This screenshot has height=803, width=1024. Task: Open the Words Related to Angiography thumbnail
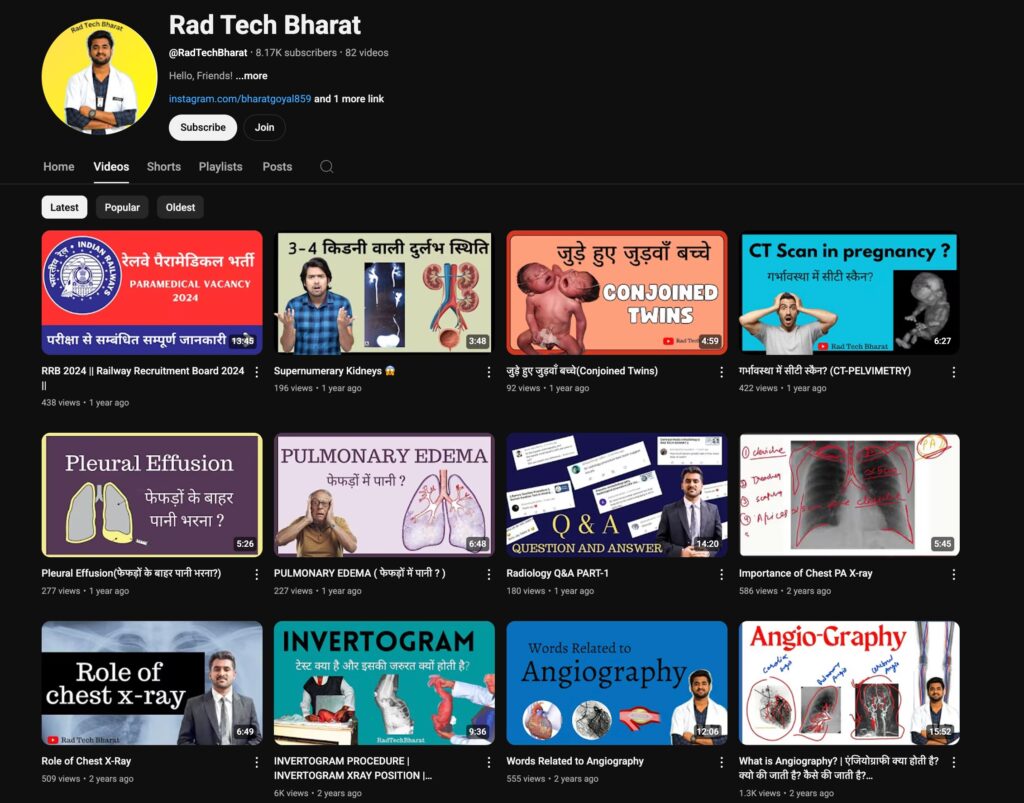click(616, 683)
